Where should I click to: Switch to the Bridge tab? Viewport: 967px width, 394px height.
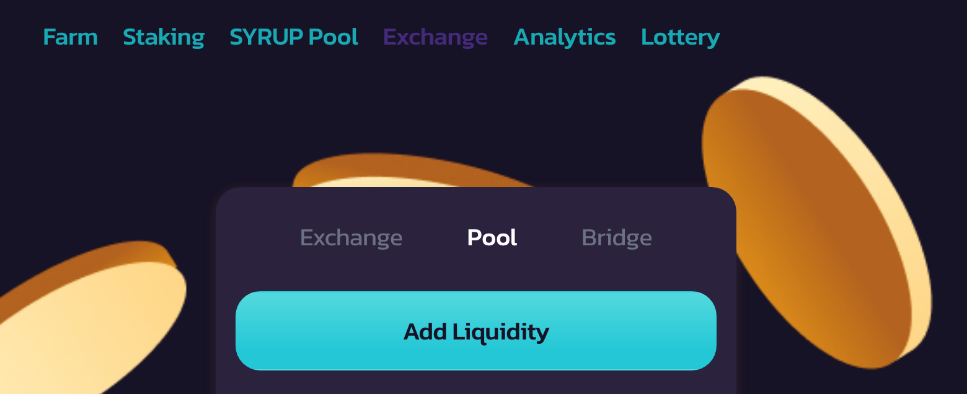click(x=617, y=238)
